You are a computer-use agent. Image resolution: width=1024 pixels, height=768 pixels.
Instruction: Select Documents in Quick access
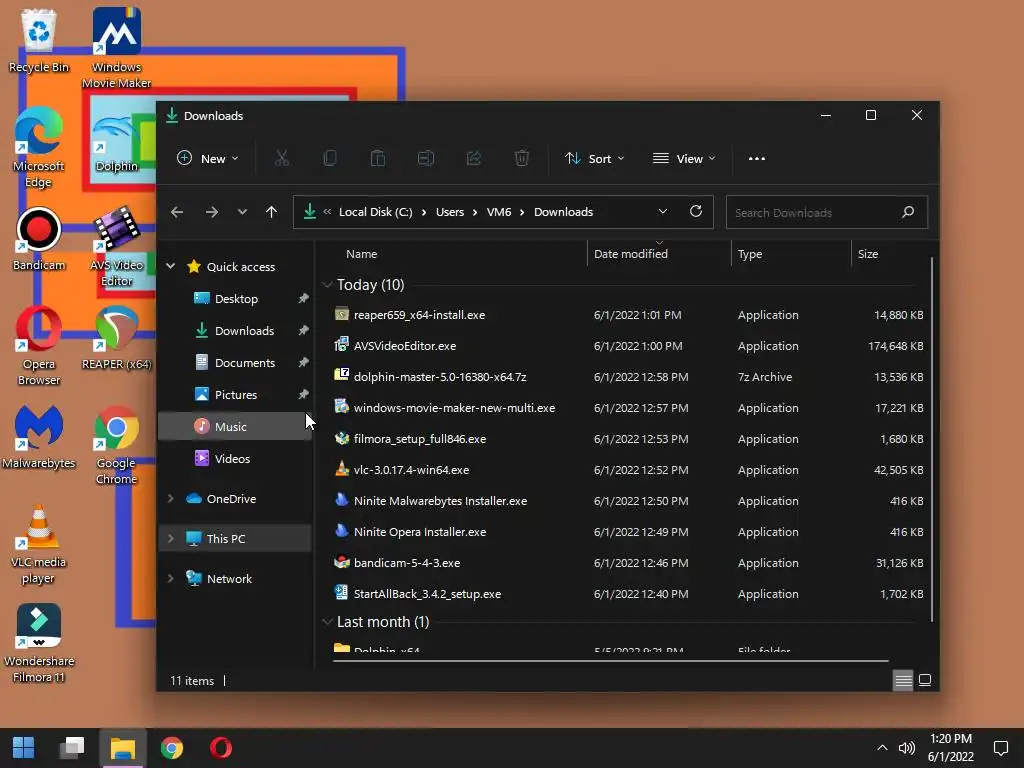point(235,362)
